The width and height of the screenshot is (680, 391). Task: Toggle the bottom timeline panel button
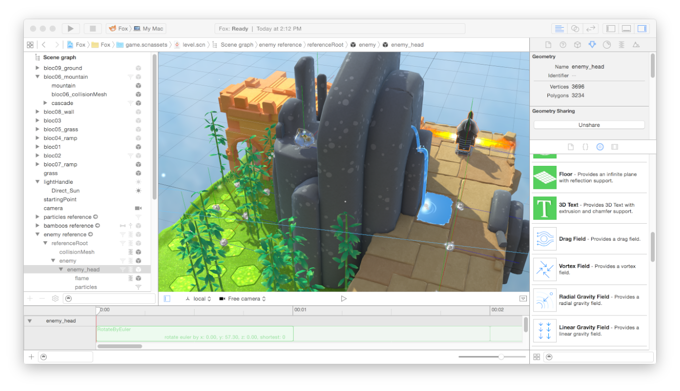pyautogui.click(x=523, y=299)
